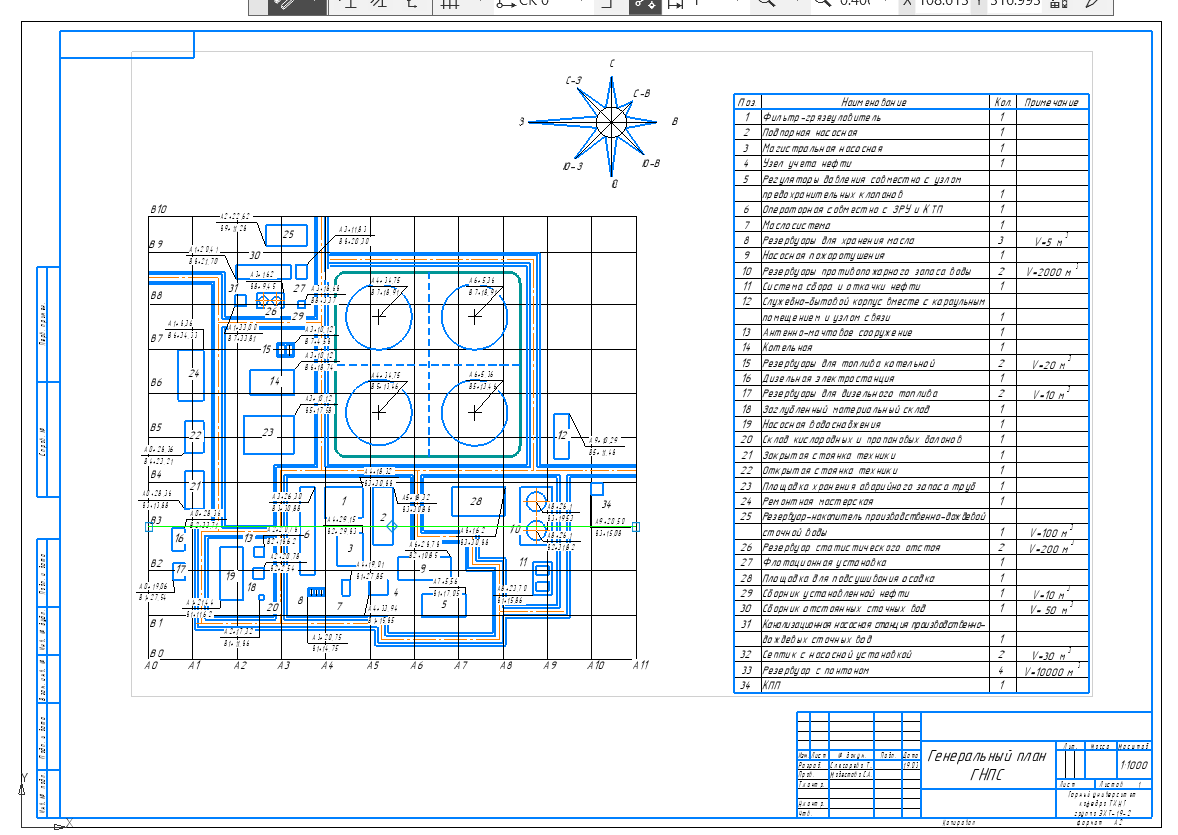Open the zoom scale 0.46 combo box
The width and height of the screenshot is (1178, 835).
point(853,4)
